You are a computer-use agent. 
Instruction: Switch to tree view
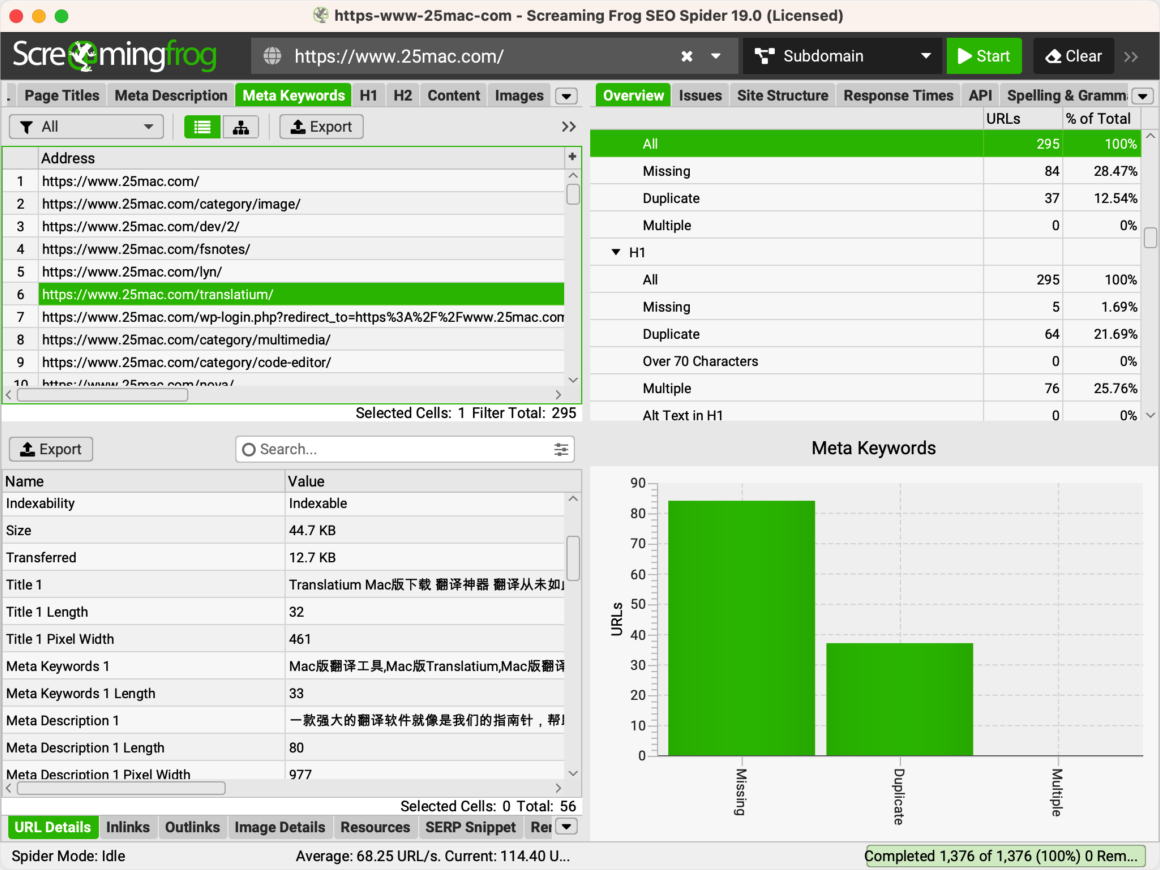(x=240, y=127)
